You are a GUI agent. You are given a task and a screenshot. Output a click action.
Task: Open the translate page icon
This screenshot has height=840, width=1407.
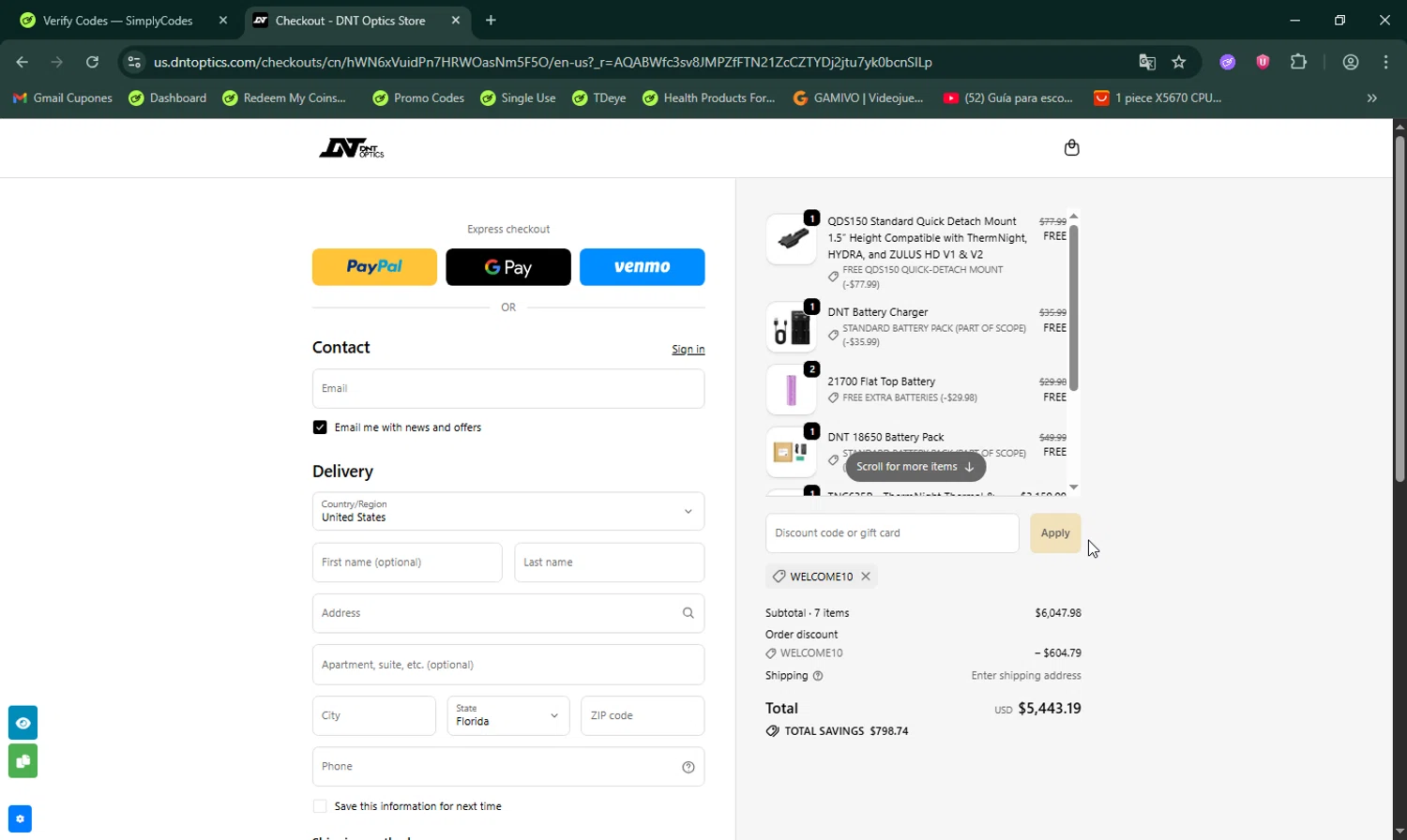point(1147,62)
